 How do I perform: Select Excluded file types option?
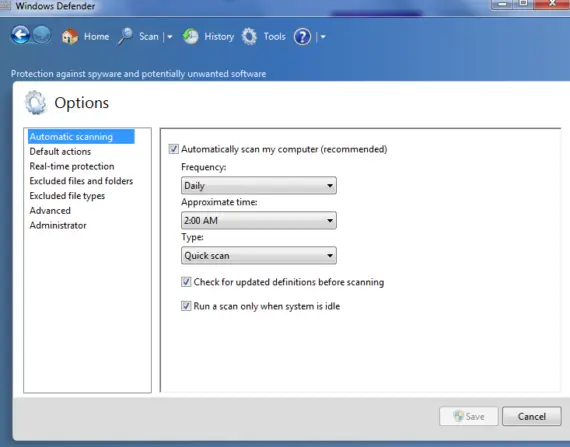[67, 196]
